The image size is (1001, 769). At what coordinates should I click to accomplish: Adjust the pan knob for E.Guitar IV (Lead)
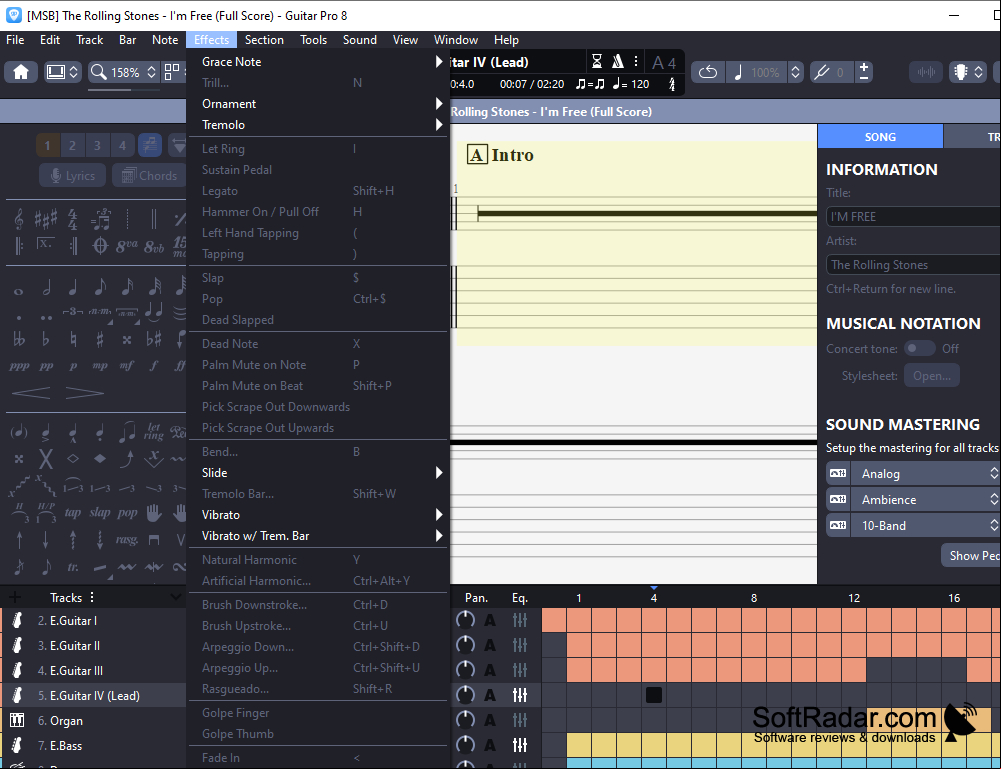click(465, 695)
